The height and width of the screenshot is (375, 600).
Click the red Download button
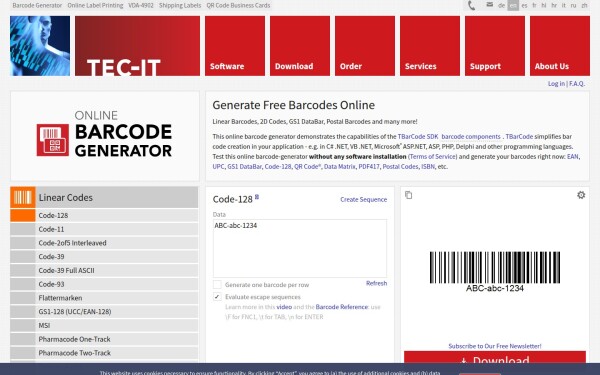[x=495, y=357]
